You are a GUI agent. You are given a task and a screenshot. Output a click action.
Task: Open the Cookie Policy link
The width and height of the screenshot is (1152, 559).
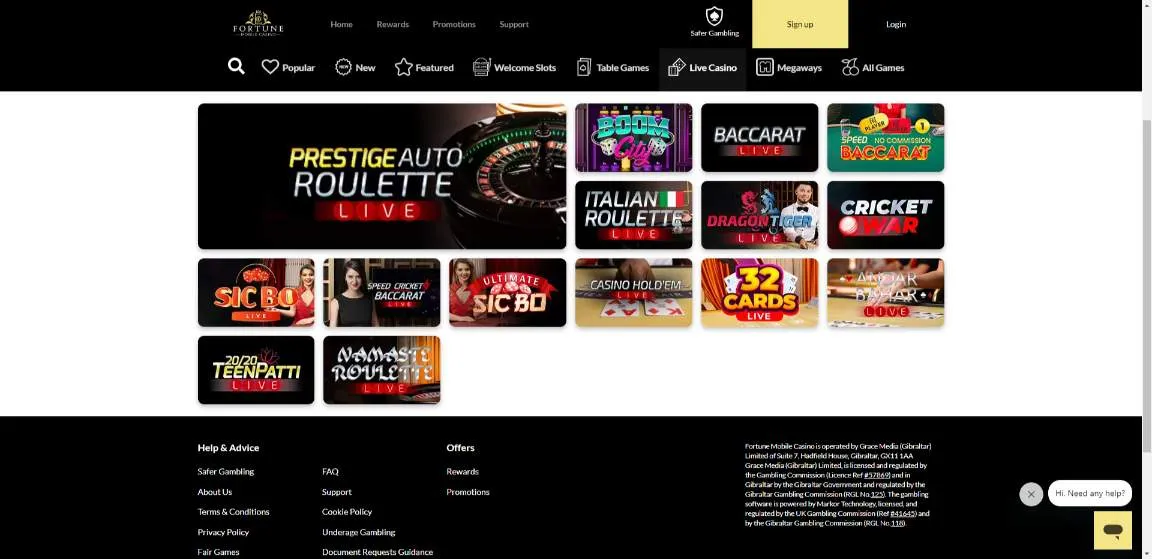click(347, 512)
